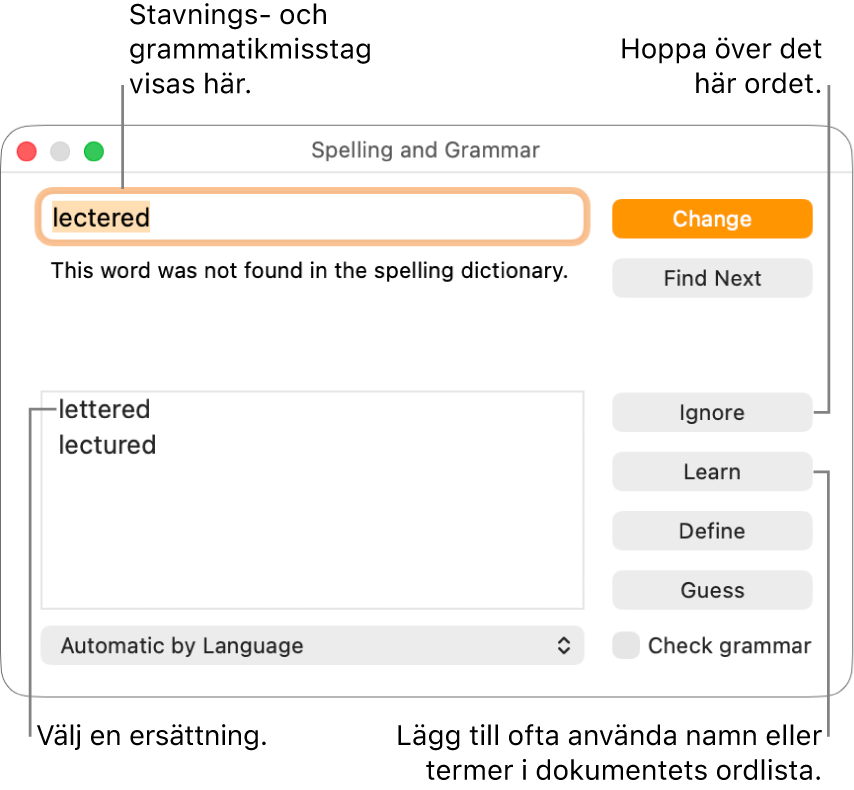Enable the Check grammar checkbox

[x=625, y=645]
